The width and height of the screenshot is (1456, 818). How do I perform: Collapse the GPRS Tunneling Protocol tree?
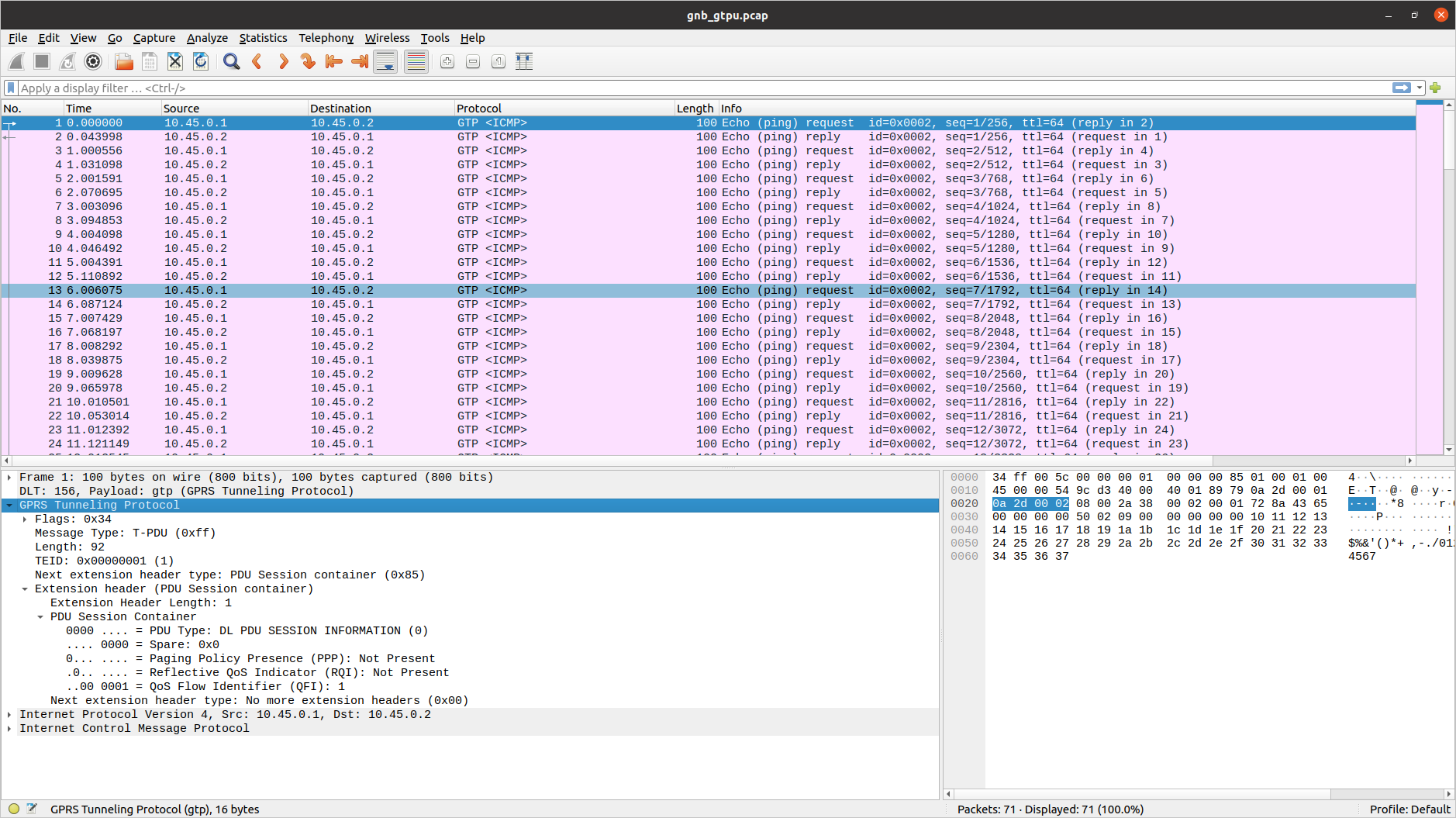[9, 506]
